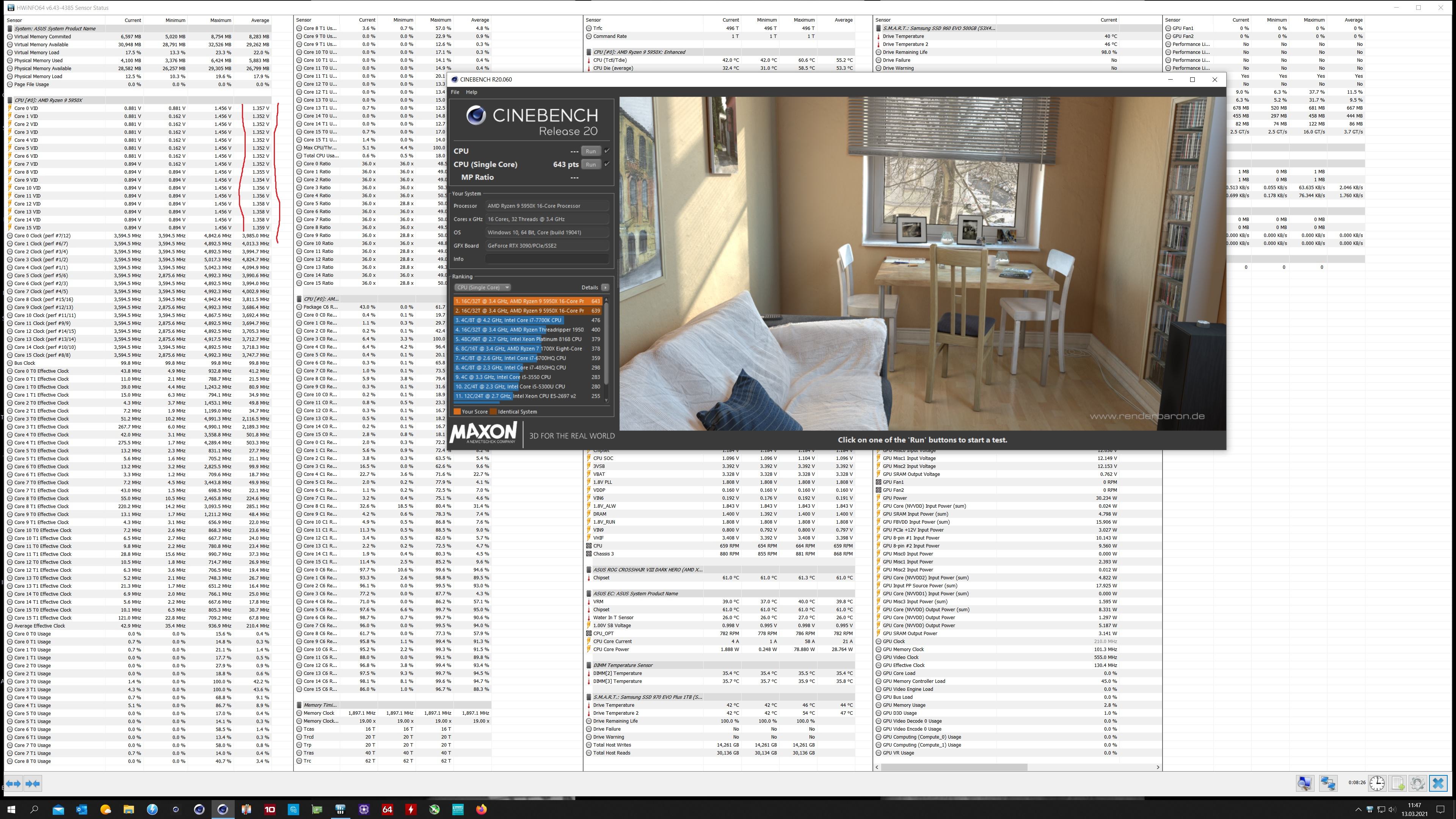Viewport: 1456px width, 819px height.
Task: Open HWiNFO sensor settings gear icon
Action: pyautogui.click(x=1418, y=783)
